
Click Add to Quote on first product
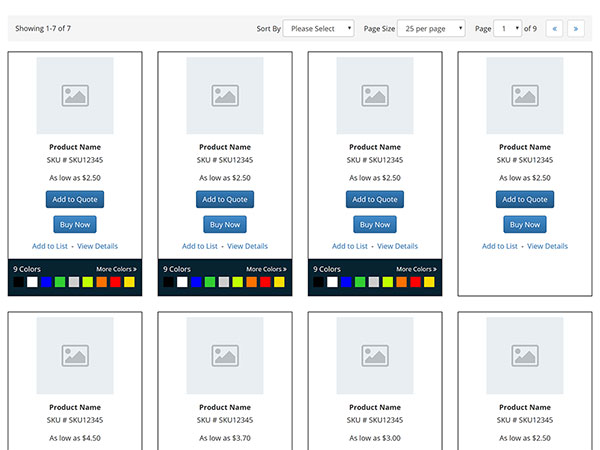click(75, 199)
